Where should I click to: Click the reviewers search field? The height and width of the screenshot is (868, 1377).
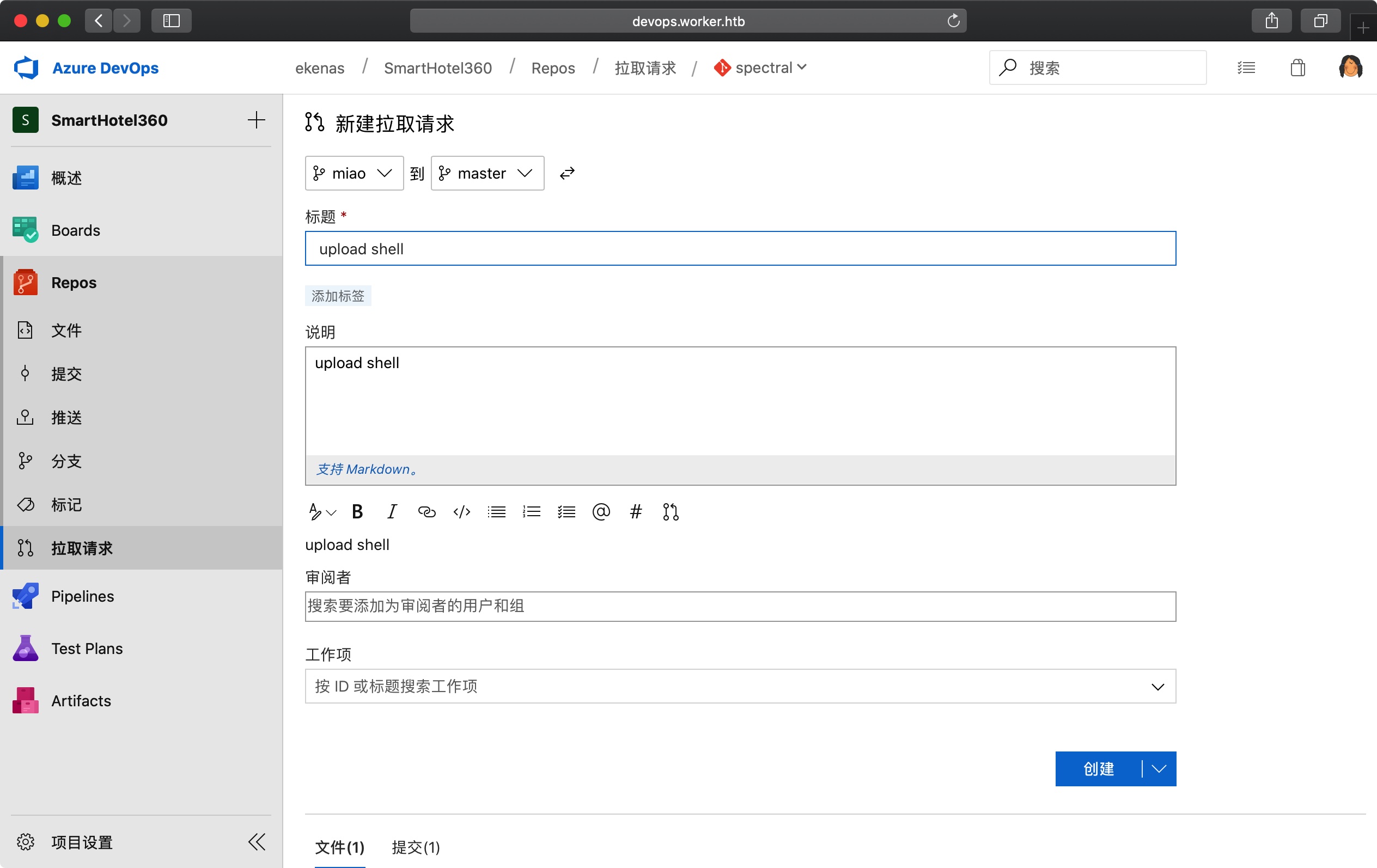[x=740, y=606]
